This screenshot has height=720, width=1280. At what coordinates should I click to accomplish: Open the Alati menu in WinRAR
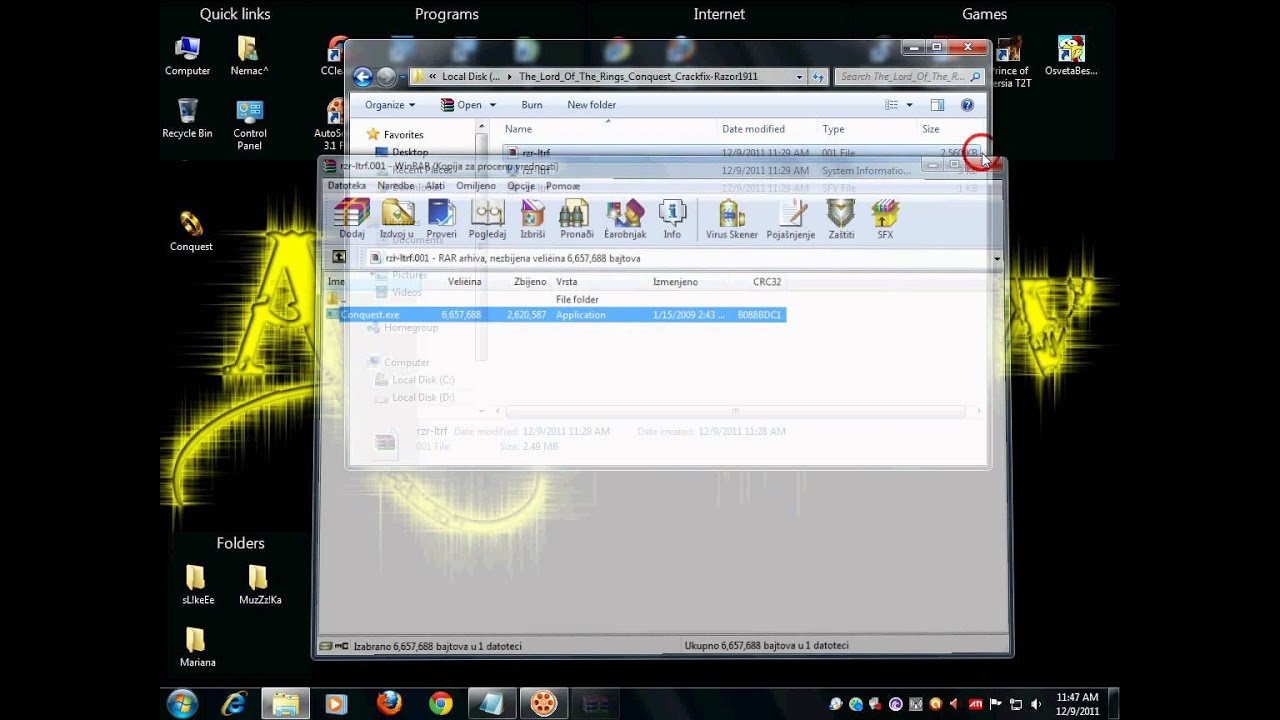pyautogui.click(x=435, y=186)
